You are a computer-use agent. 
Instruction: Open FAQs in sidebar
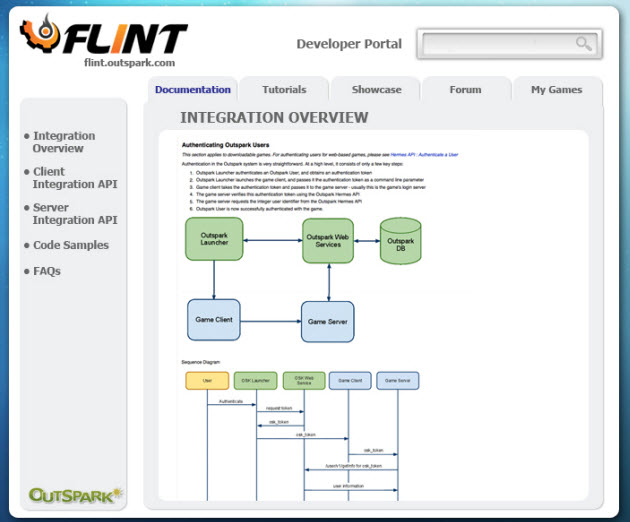47,271
